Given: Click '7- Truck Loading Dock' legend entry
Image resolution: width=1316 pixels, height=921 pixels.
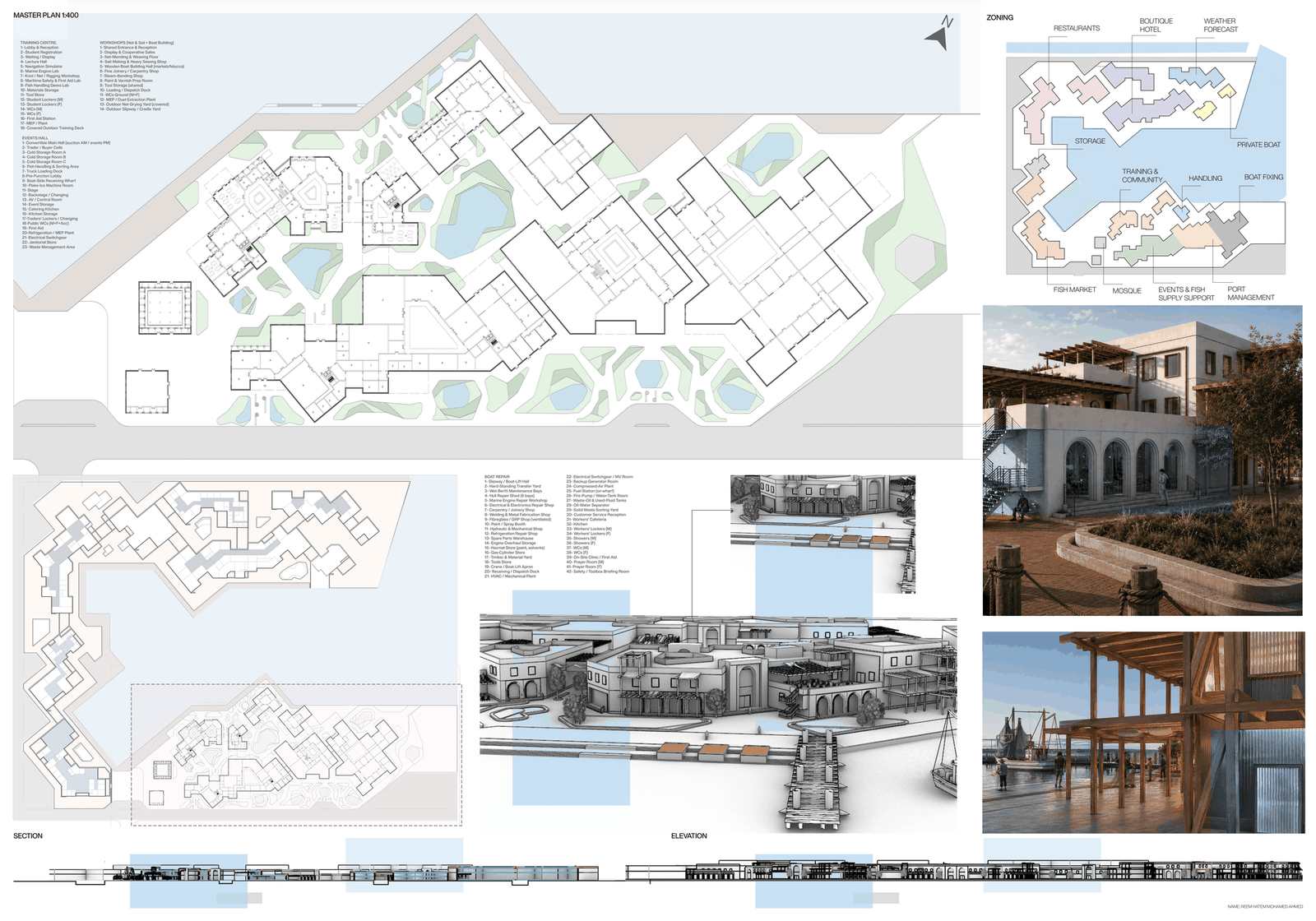Looking at the screenshot, I should [x=42, y=171].
